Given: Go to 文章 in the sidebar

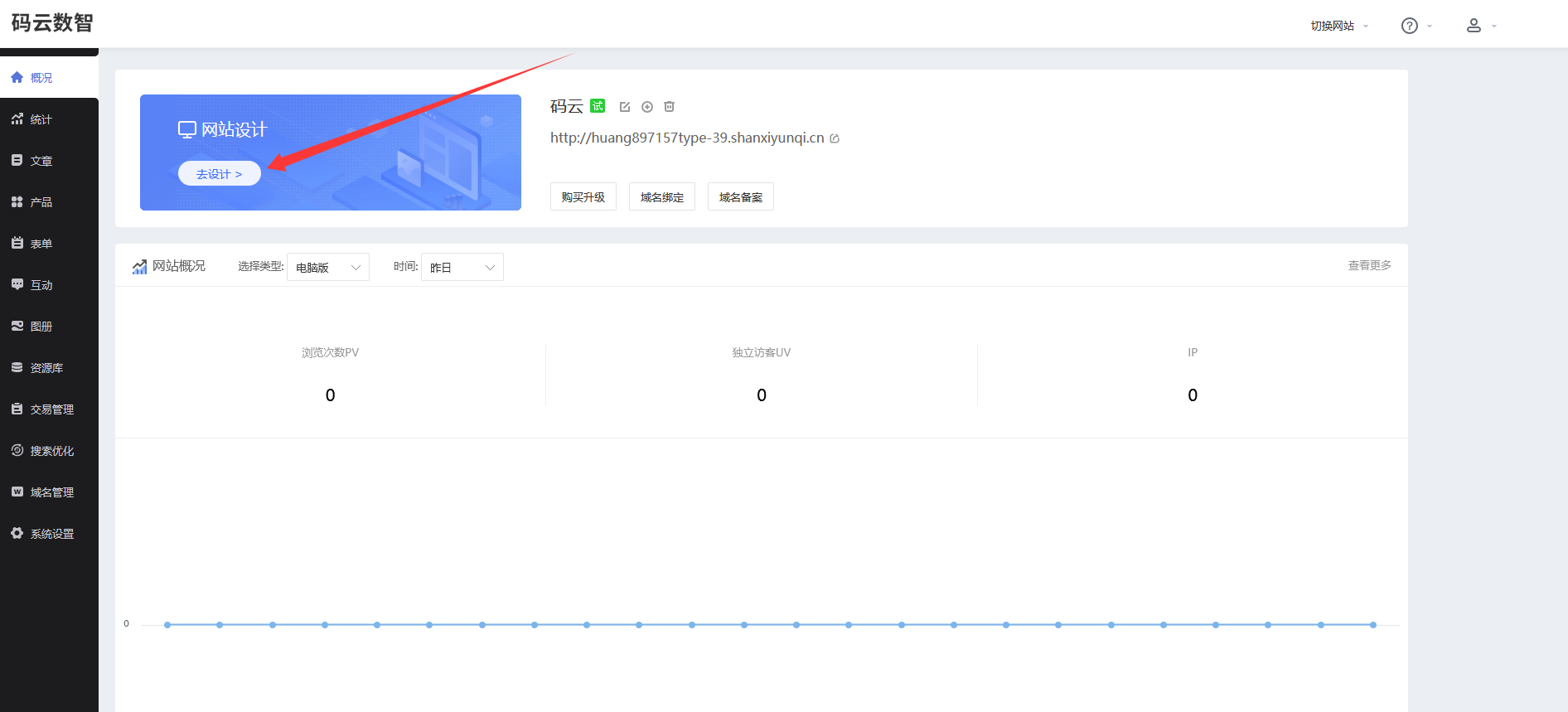Looking at the screenshot, I should [41, 161].
